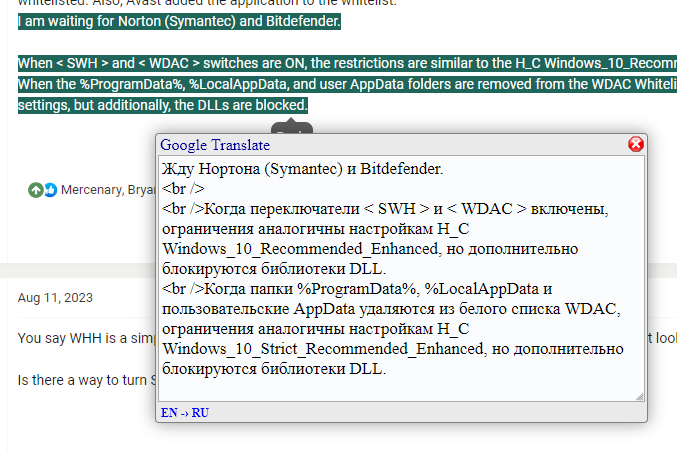677x452 pixels.
Task: Click the blue thumbs-up like reaction icon
Action: pos(51,190)
